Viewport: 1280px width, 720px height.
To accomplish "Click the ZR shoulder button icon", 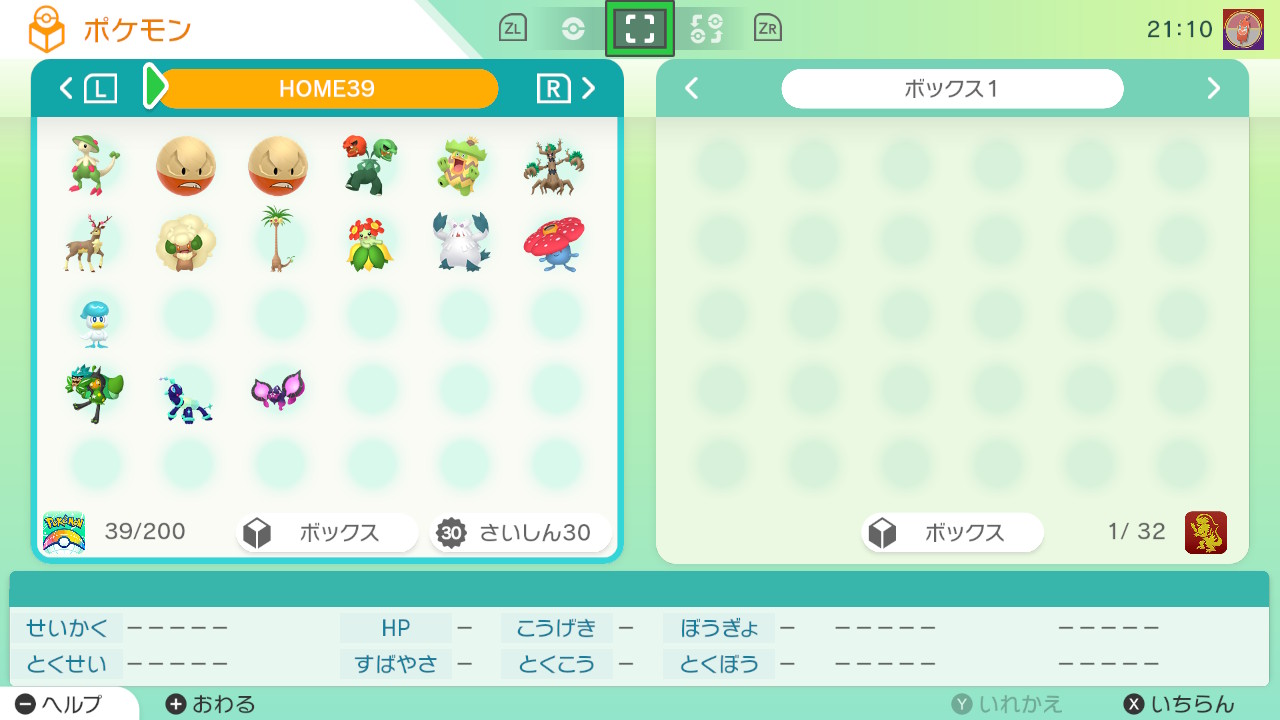I will coord(768,29).
